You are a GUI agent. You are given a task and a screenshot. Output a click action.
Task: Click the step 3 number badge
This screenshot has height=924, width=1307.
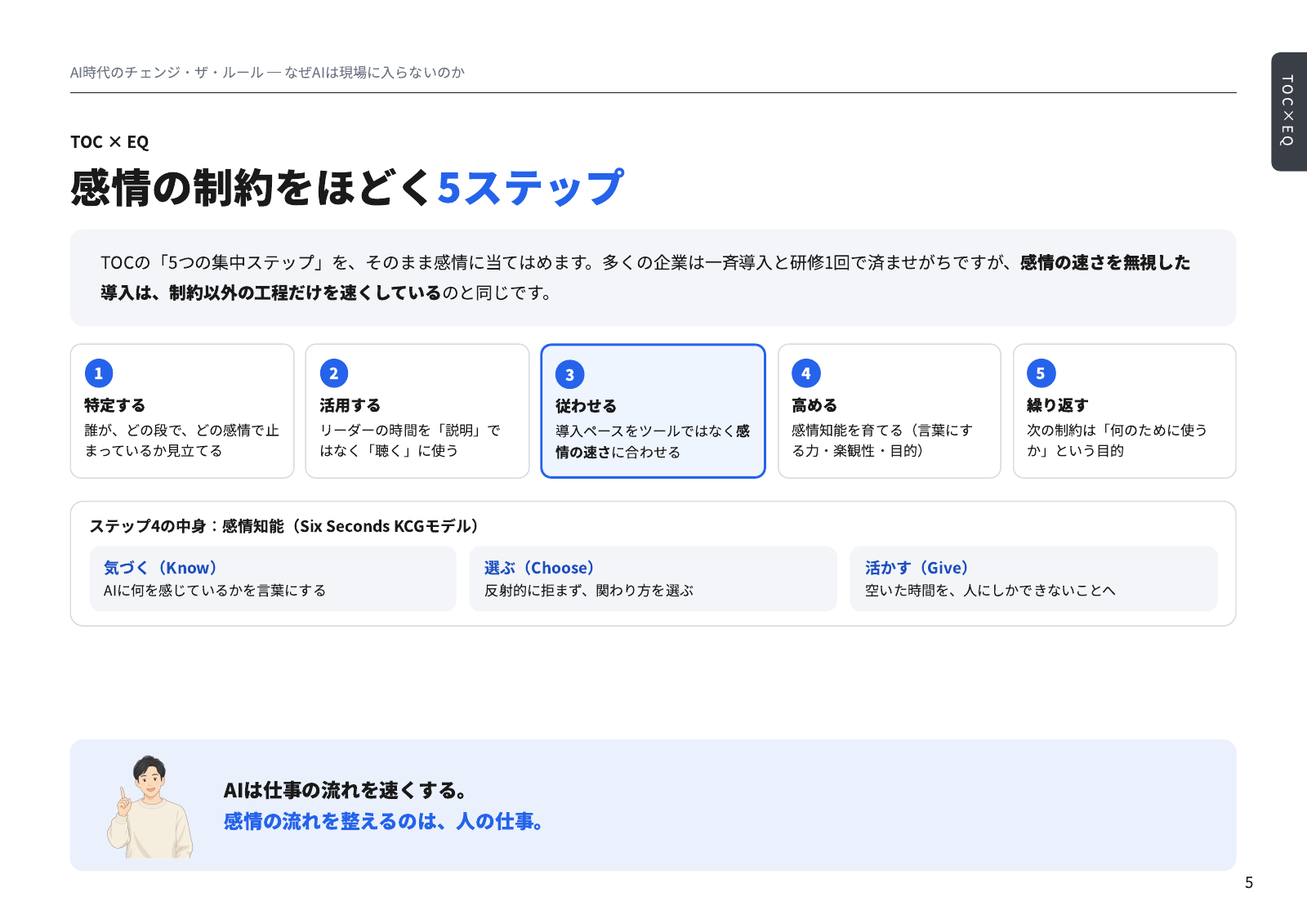(x=570, y=374)
